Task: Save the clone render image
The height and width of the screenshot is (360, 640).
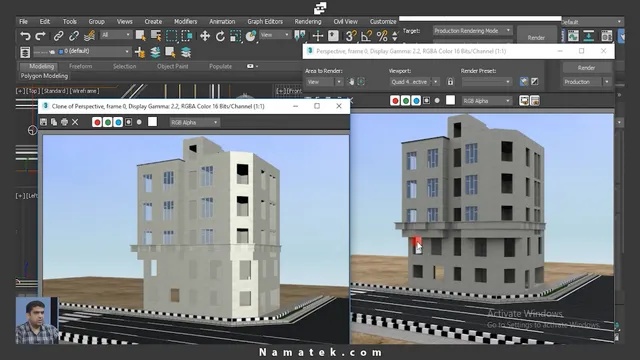Action: 43,122
